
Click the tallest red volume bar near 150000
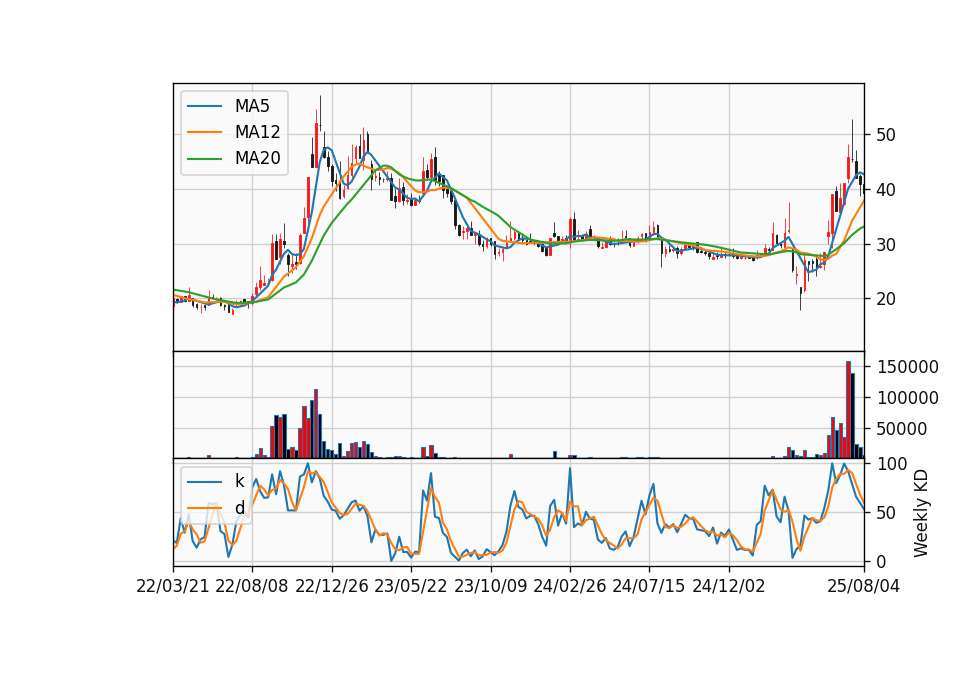click(849, 410)
